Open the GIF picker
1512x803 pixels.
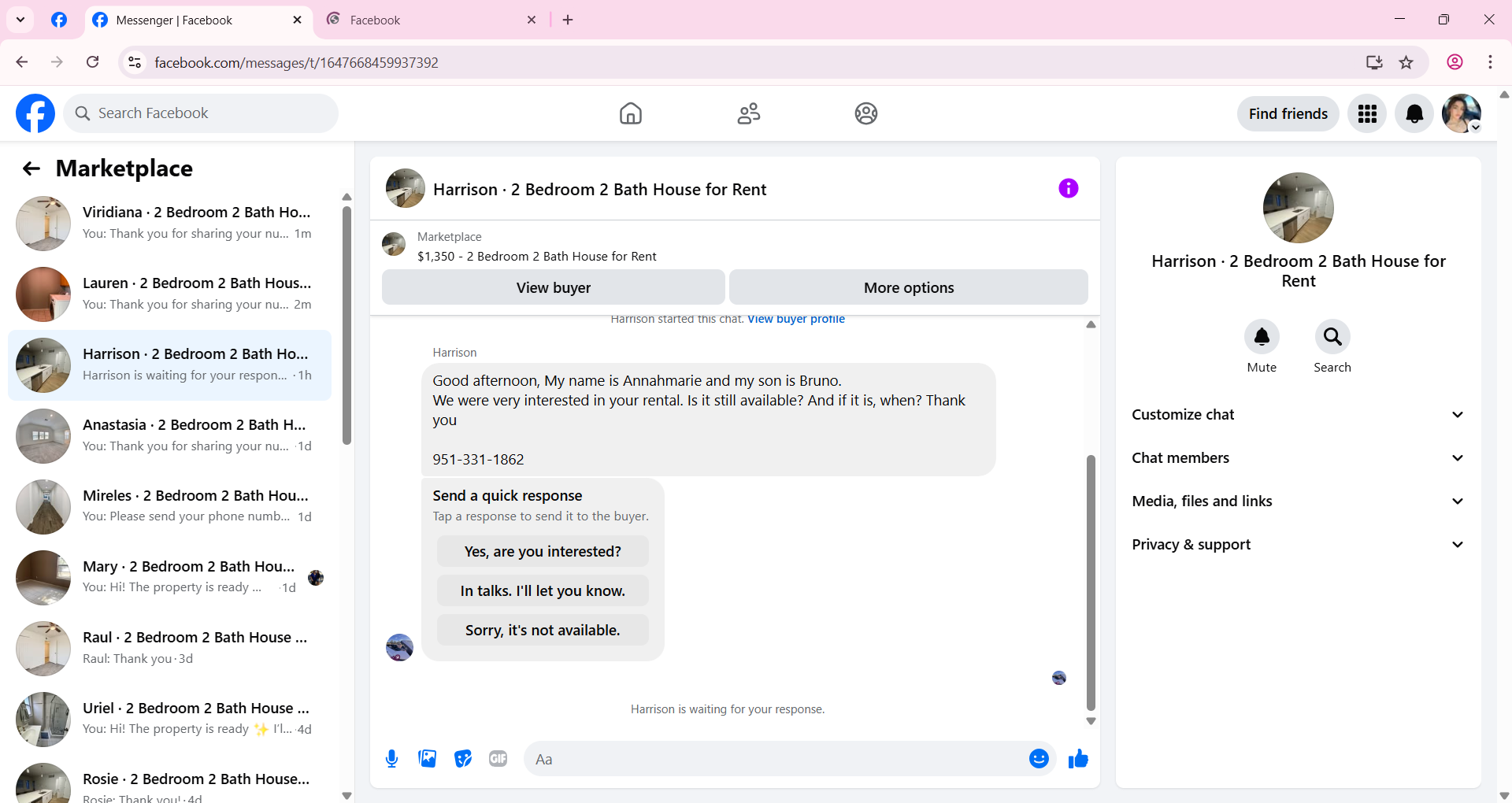tap(498, 759)
